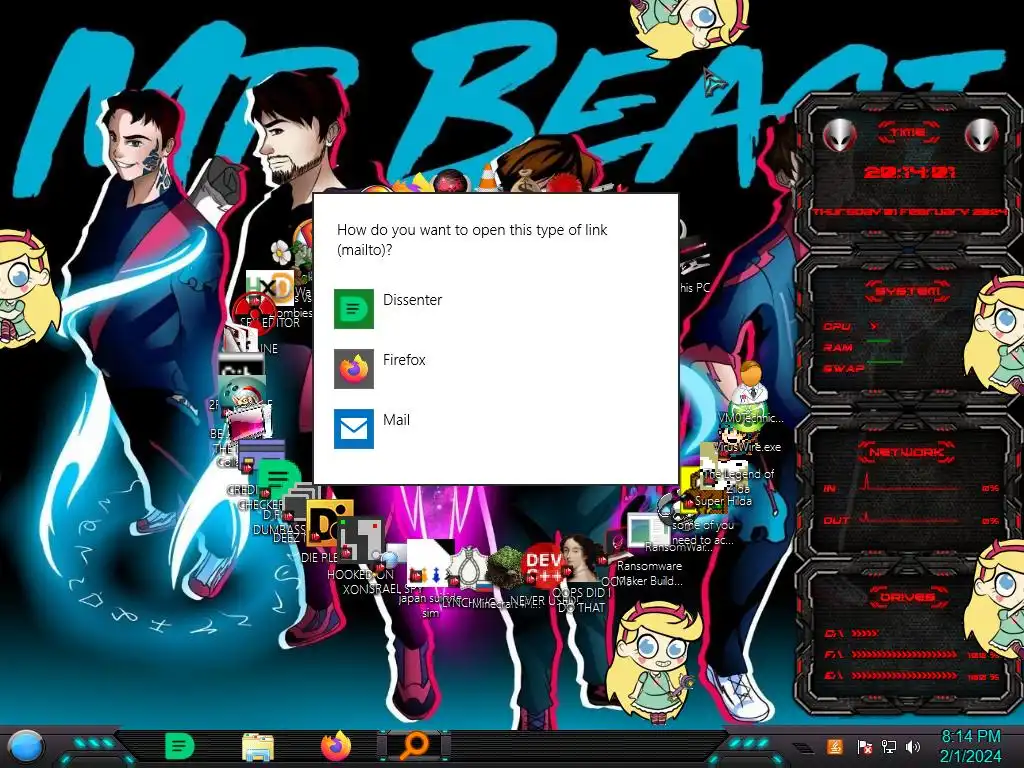Viewport: 1024px width, 768px height.
Task: Select the Dev-C++ desktop icon
Action: (x=543, y=564)
